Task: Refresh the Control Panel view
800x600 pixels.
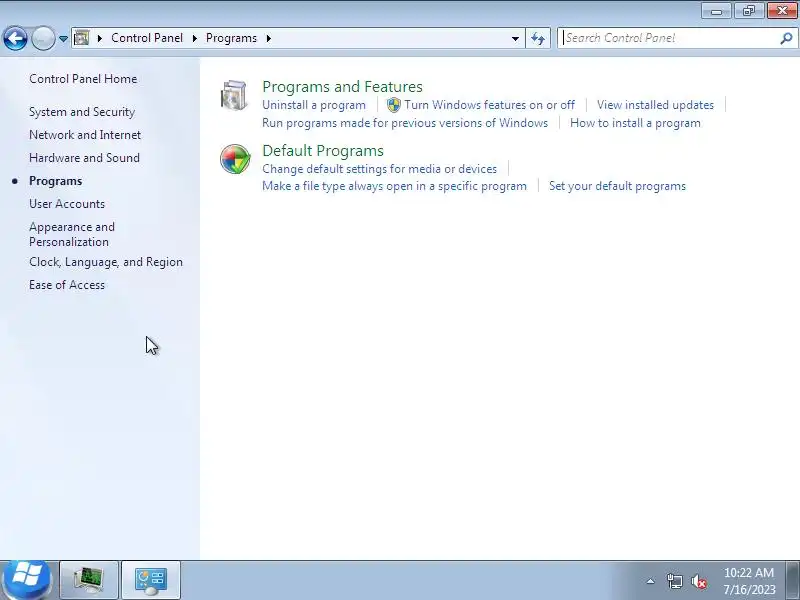Action: [538, 38]
